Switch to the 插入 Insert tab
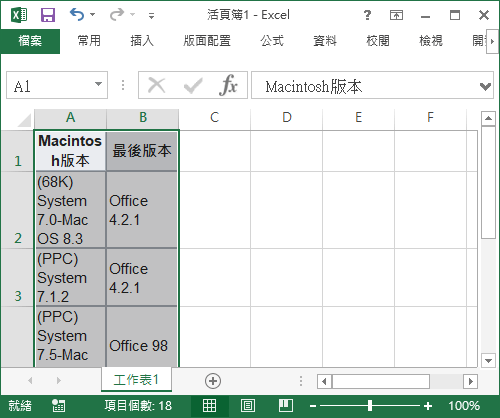Screen dimensions: 500x418 142,41
